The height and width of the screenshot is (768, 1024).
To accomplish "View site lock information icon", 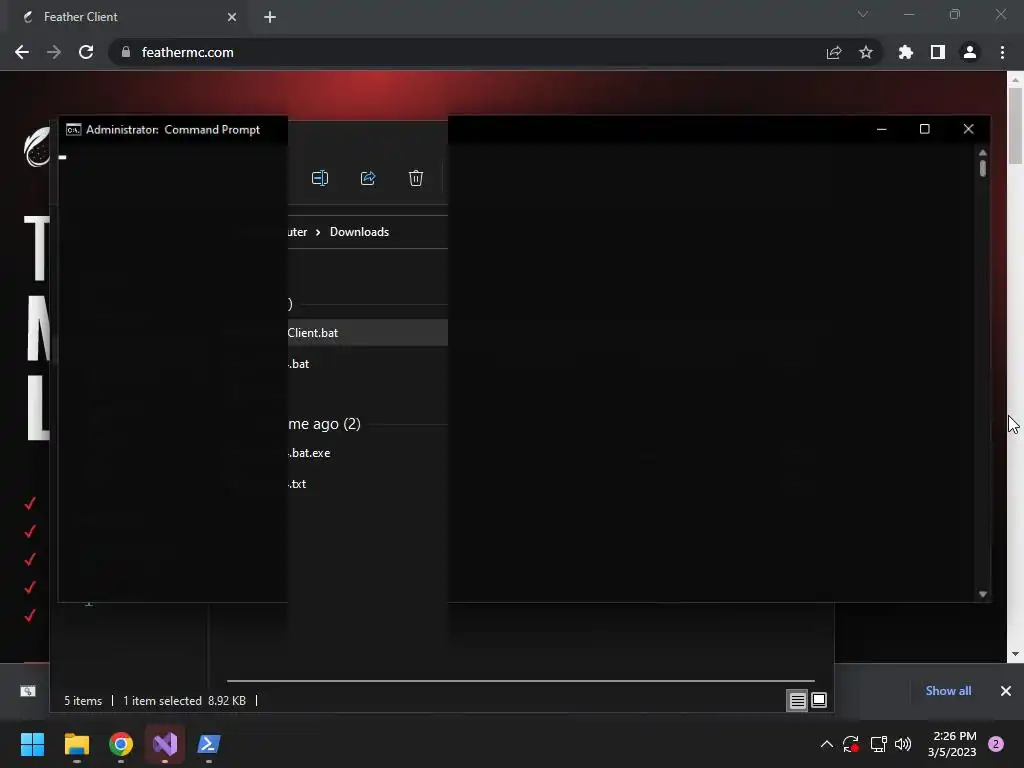I will coord(125,52).
